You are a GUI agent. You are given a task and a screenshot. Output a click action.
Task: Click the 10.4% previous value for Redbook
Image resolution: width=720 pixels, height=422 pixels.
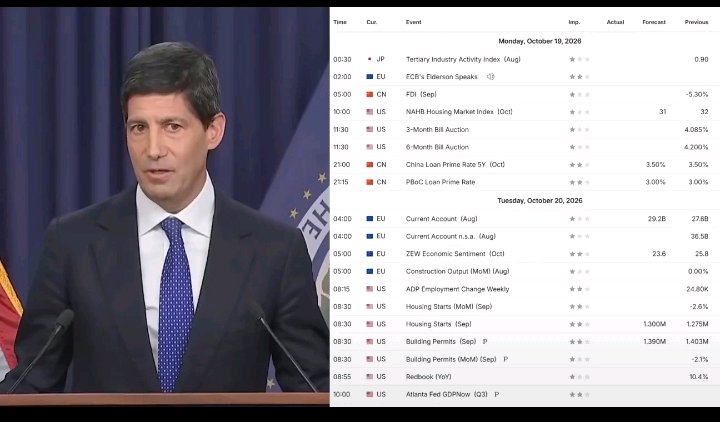point(698,377)
